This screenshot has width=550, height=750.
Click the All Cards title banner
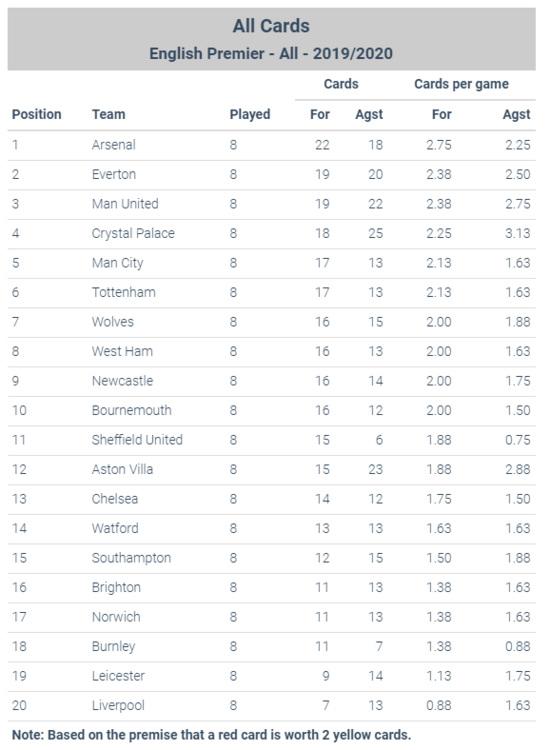pyautogui.click(x=271, y=39)
